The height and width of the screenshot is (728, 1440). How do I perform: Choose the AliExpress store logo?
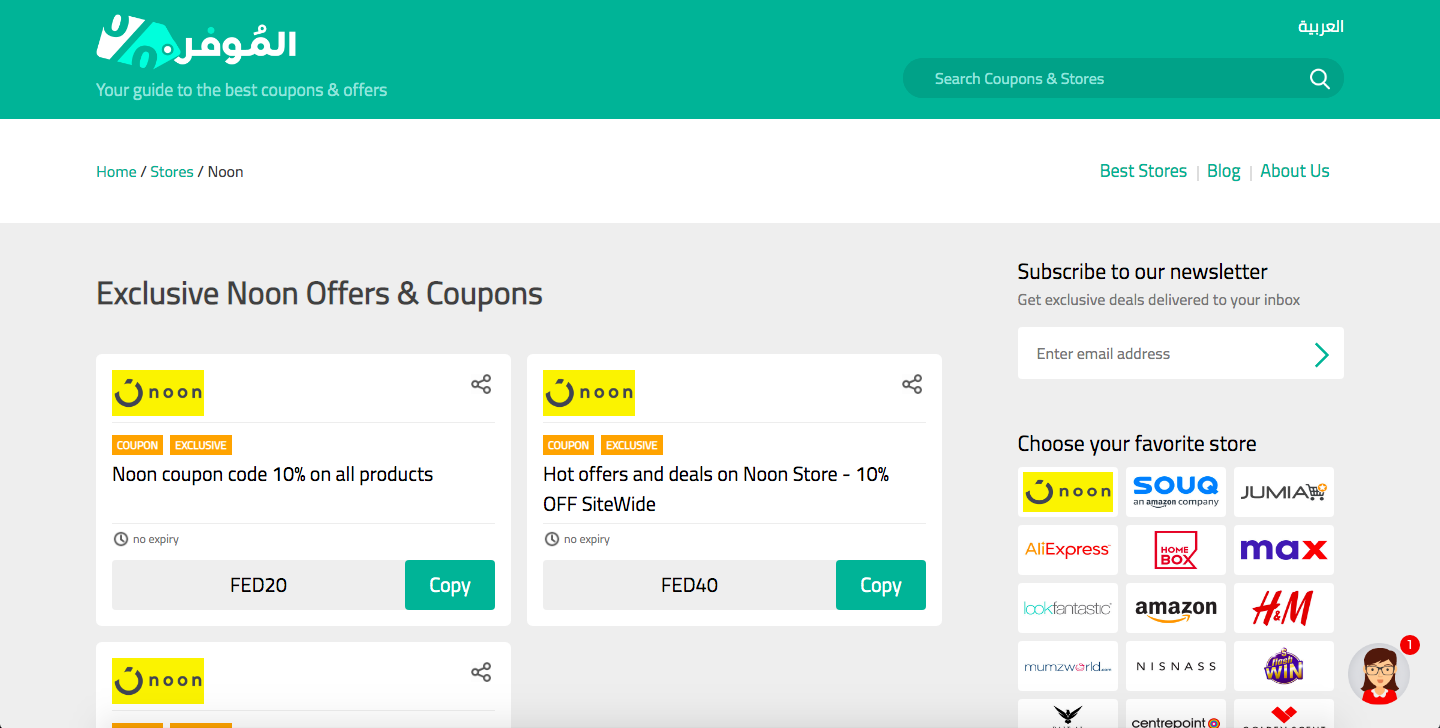[1068, 550]
